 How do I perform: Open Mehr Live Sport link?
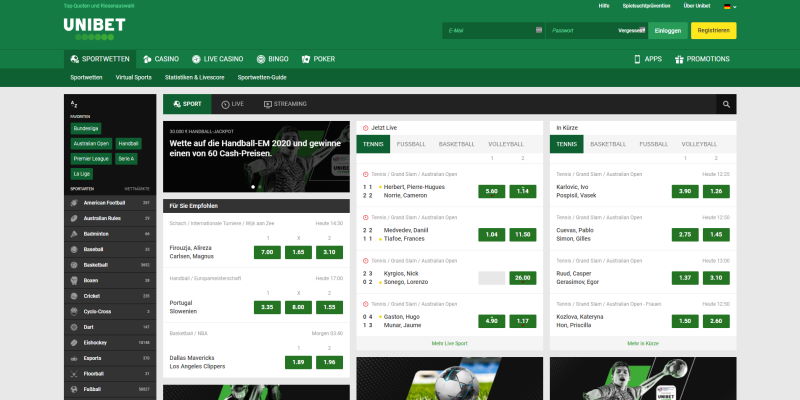[449, 343]
